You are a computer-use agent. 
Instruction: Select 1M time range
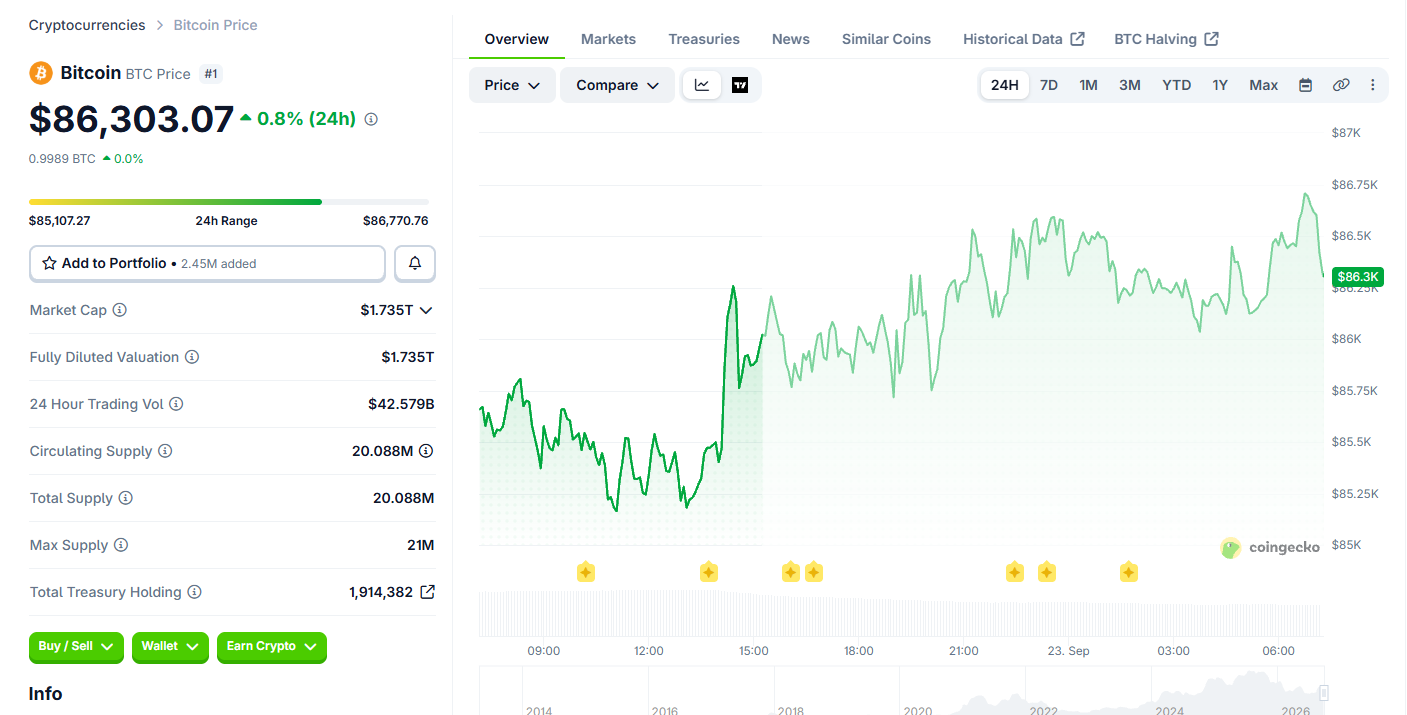pos(1089,85)
